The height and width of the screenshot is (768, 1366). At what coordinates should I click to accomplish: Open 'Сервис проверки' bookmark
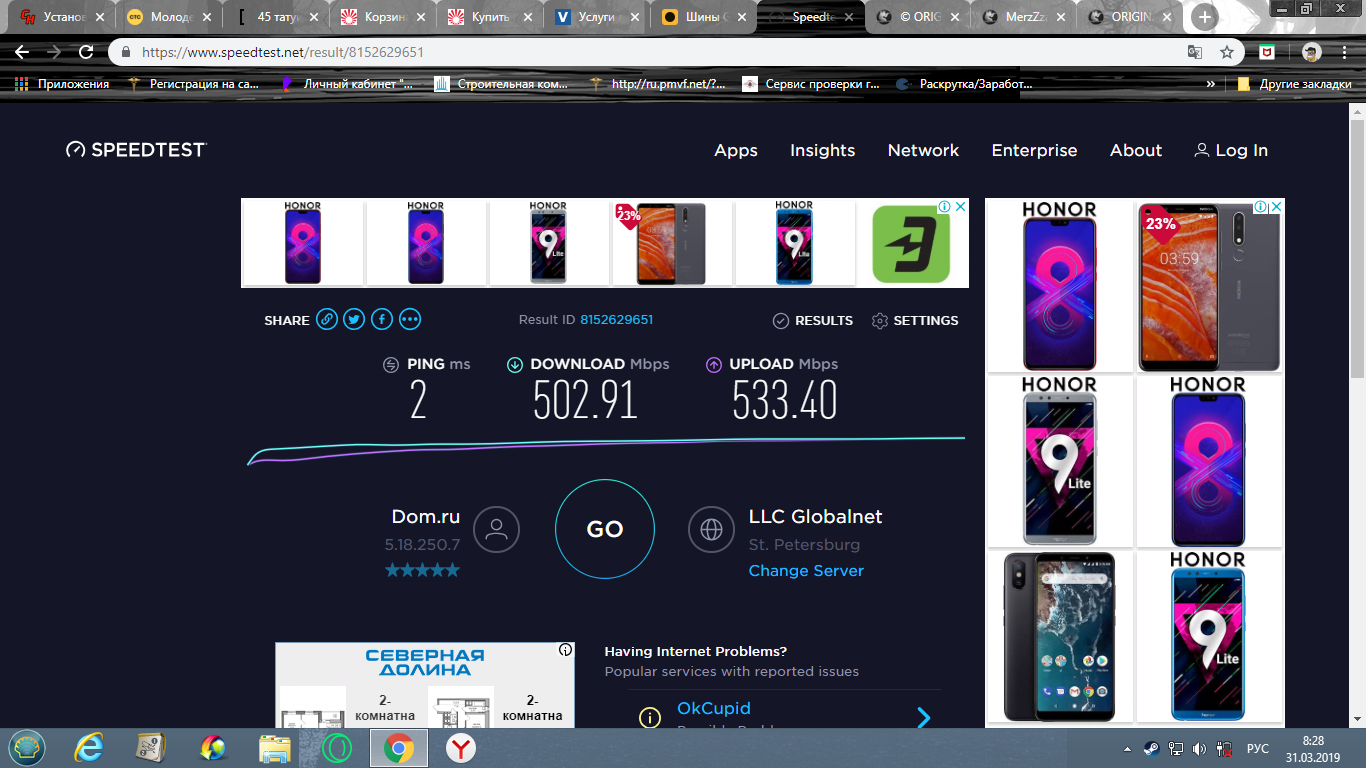pos(811,84)
